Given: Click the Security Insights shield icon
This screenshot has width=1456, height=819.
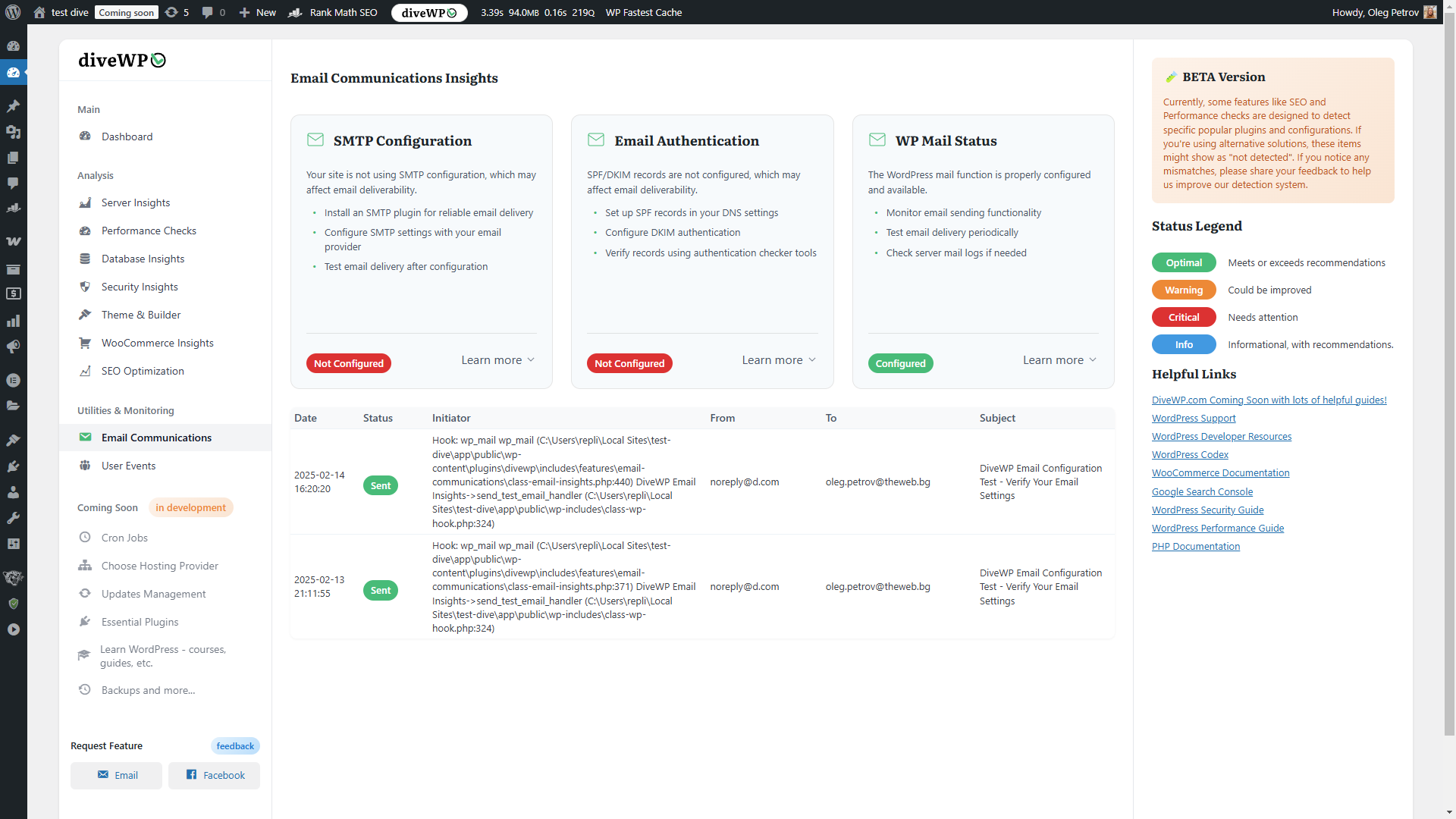Looking at the screenshot, I should point(85,287).
